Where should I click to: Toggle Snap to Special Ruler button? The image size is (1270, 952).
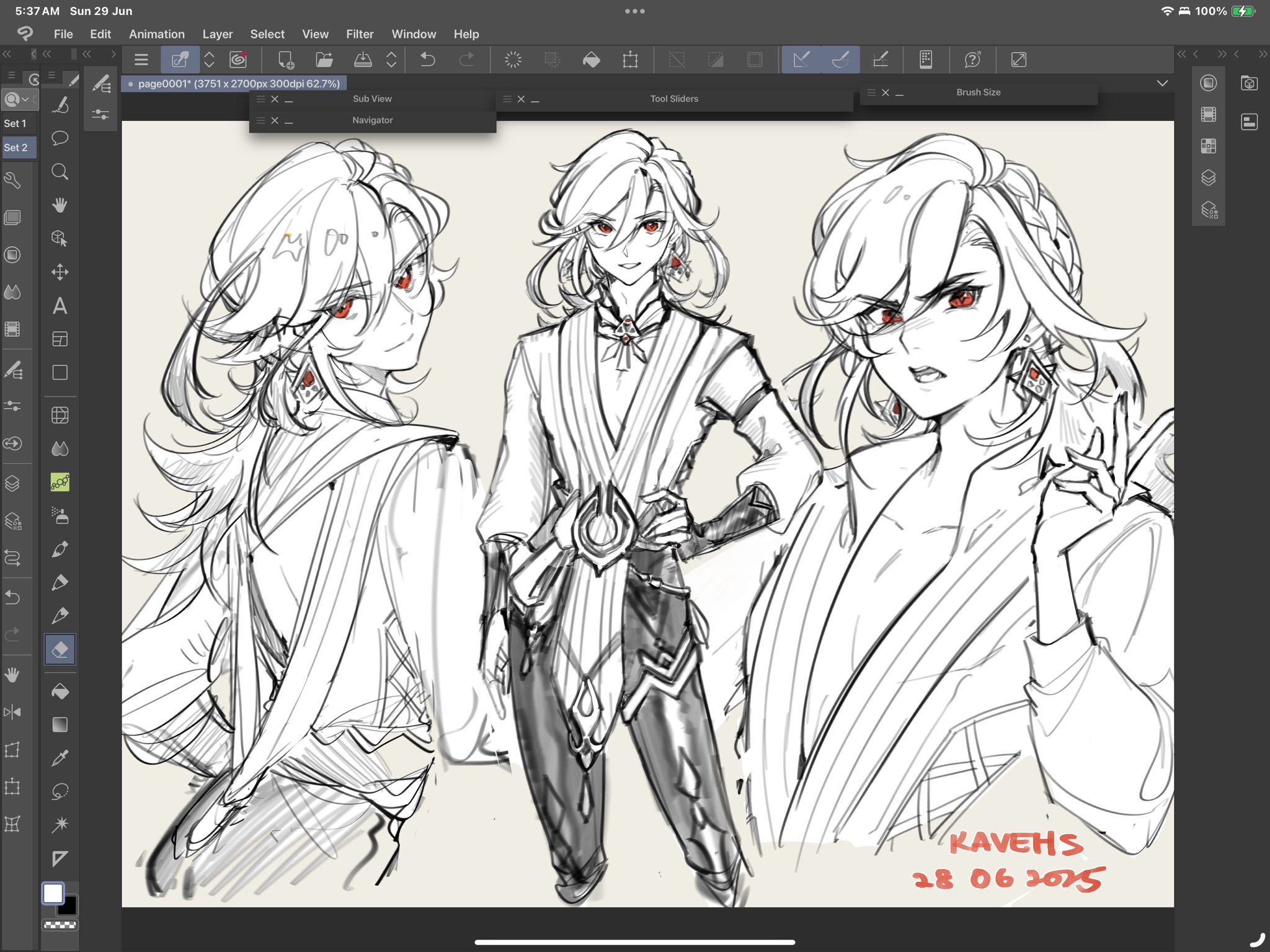840,60
